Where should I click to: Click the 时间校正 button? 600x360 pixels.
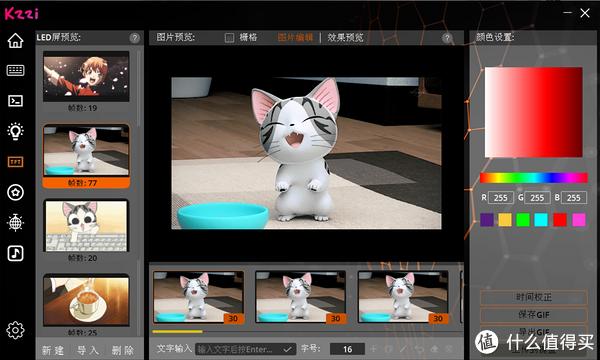(x=534, y=297)
